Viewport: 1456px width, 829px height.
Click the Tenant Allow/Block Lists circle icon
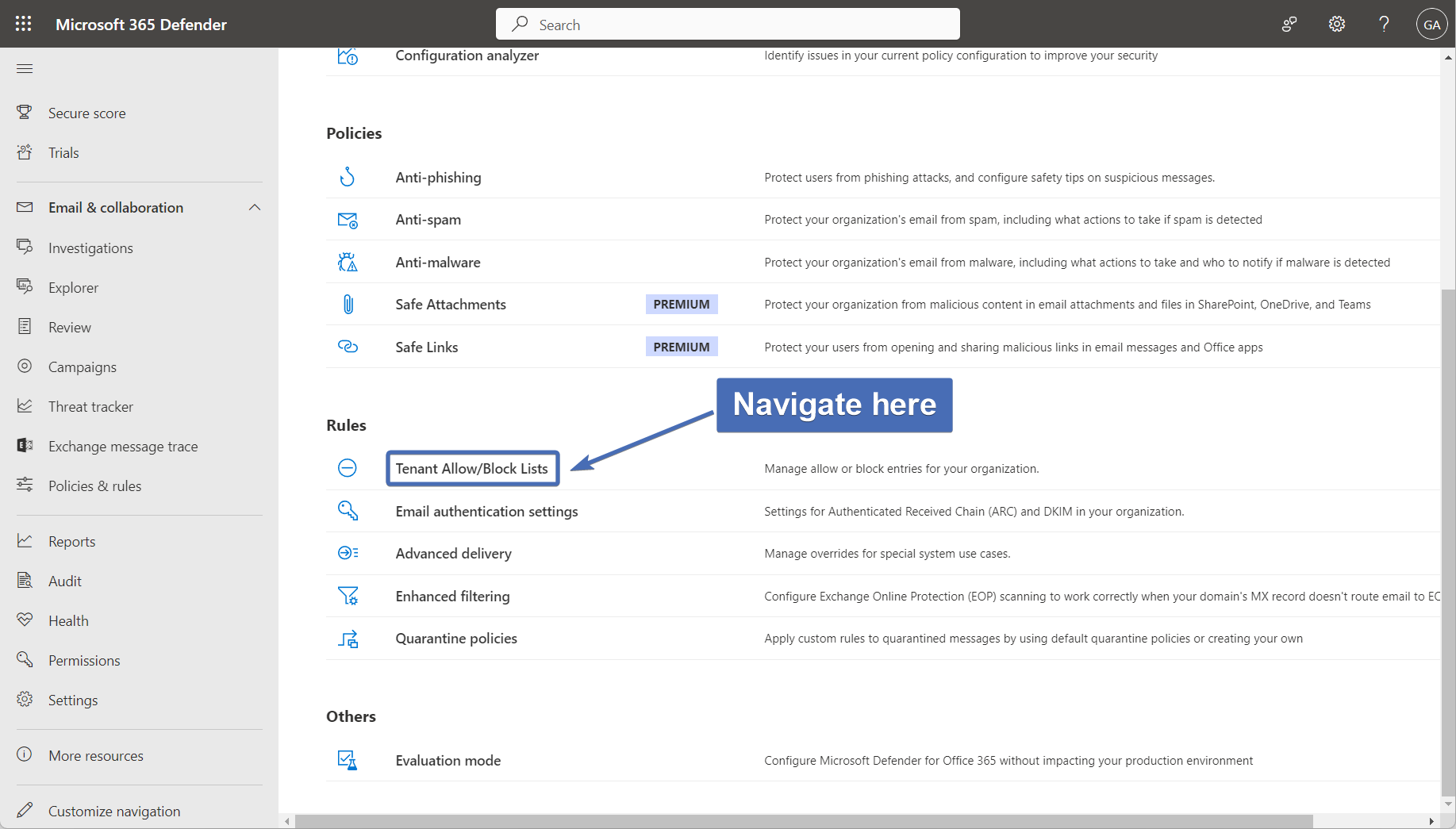point(348,468)
